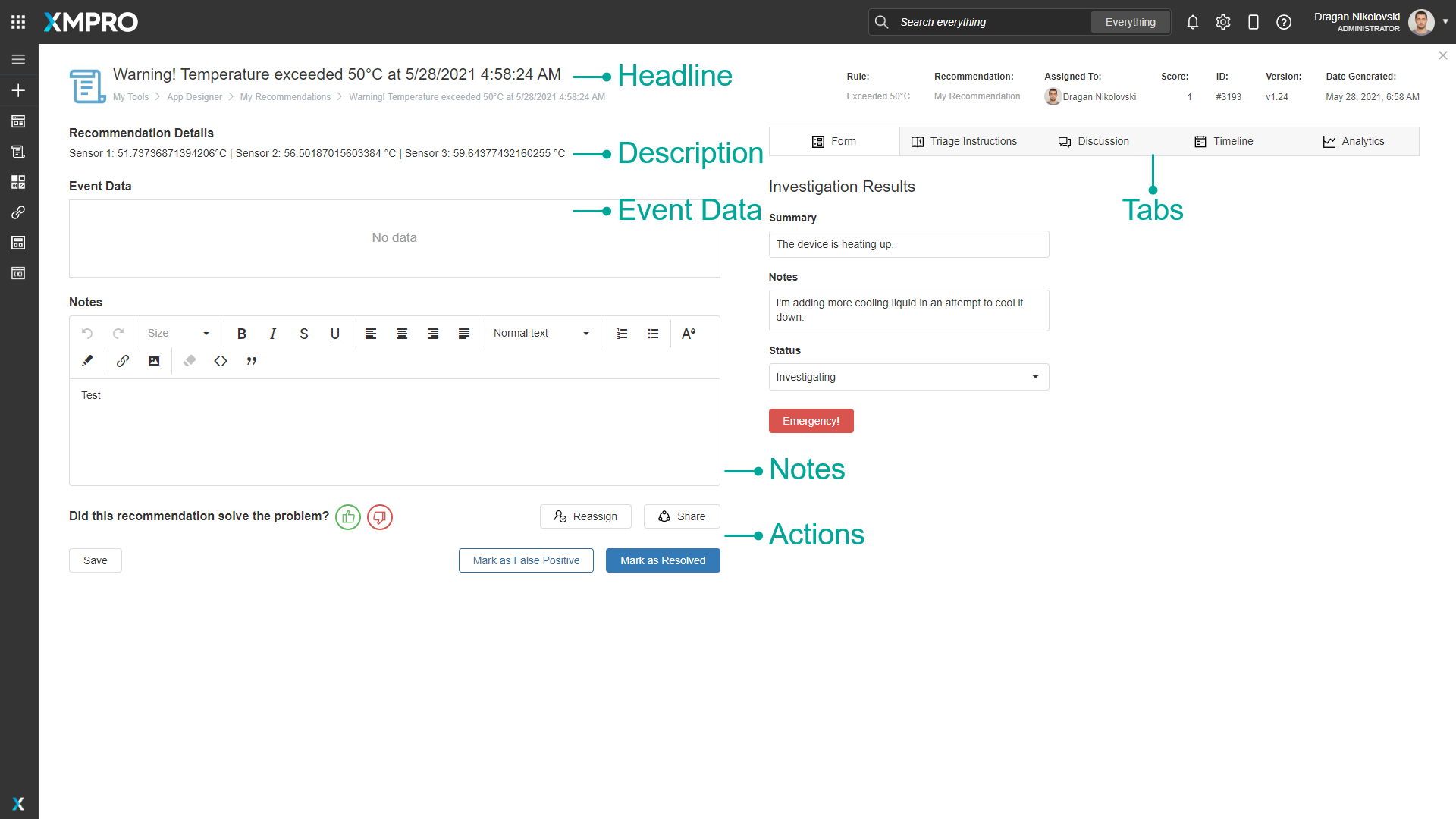Viewport: 1456px width, 819px height.
Task: Center-align the note text
Action: tap(401, 334)
